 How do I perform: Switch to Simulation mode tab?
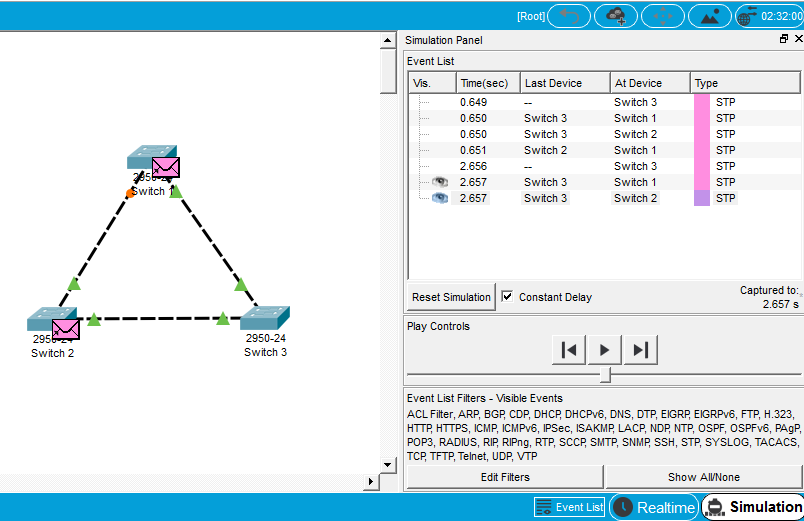753,507
